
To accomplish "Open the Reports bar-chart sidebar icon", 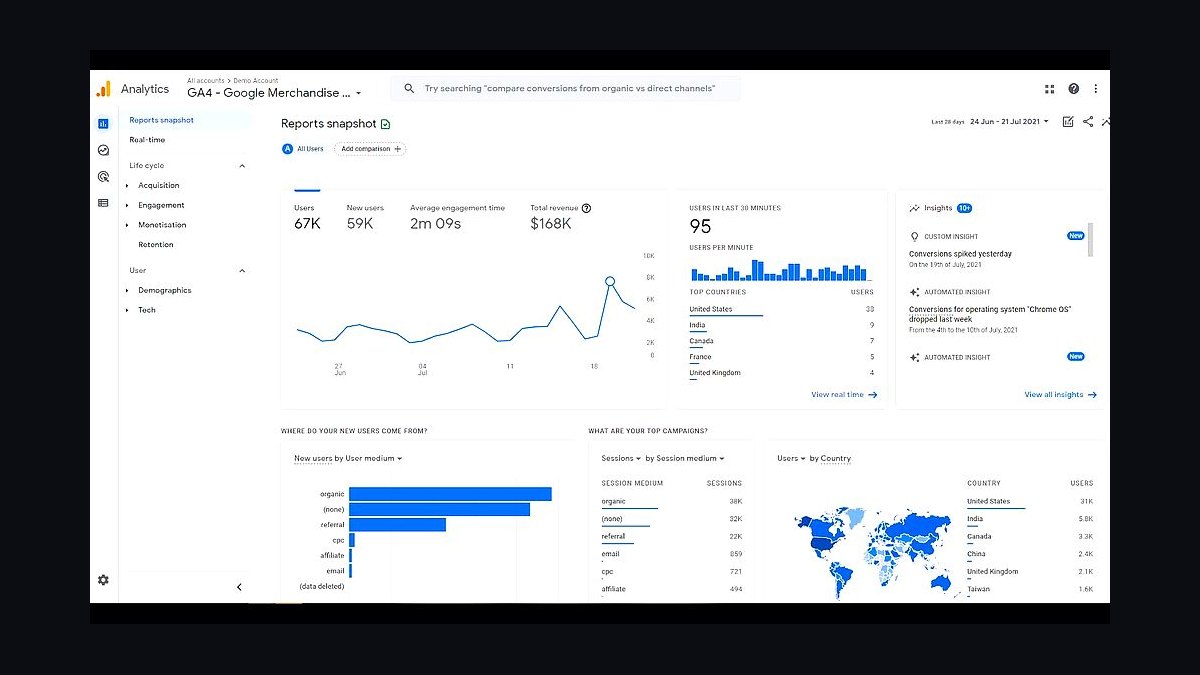I will tap(103, 124).
